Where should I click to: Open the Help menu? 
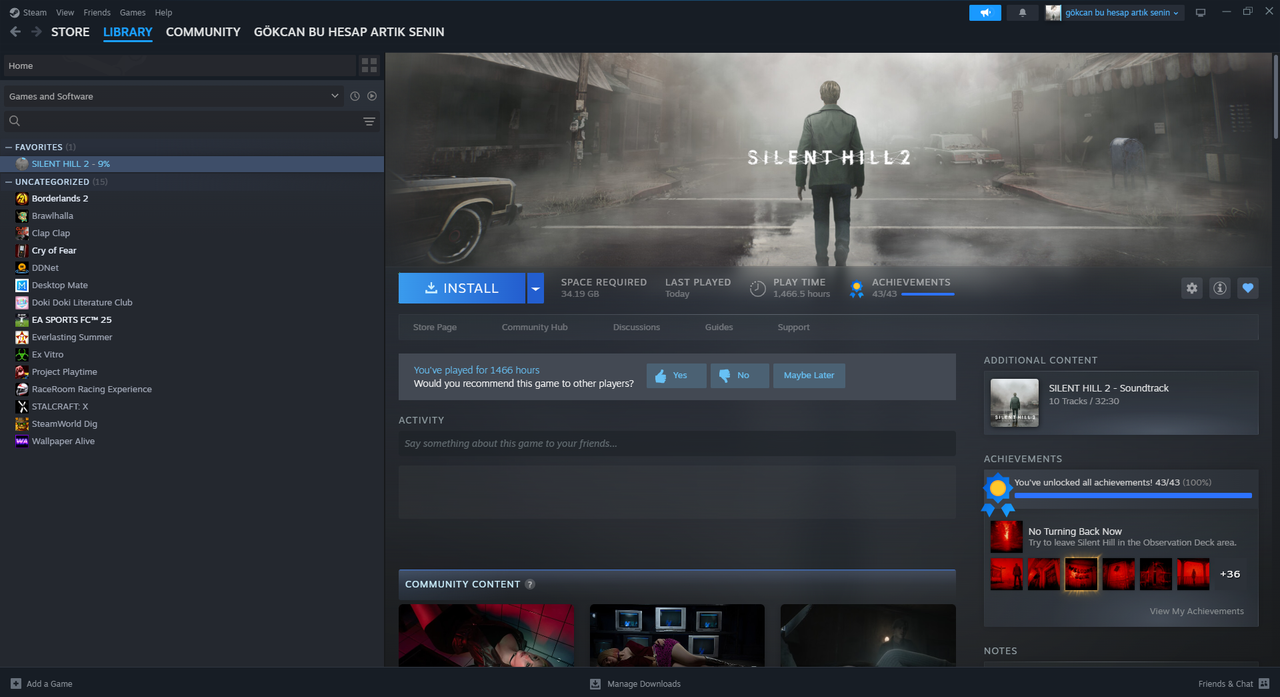pyautogui.click(x=163, y=13)
